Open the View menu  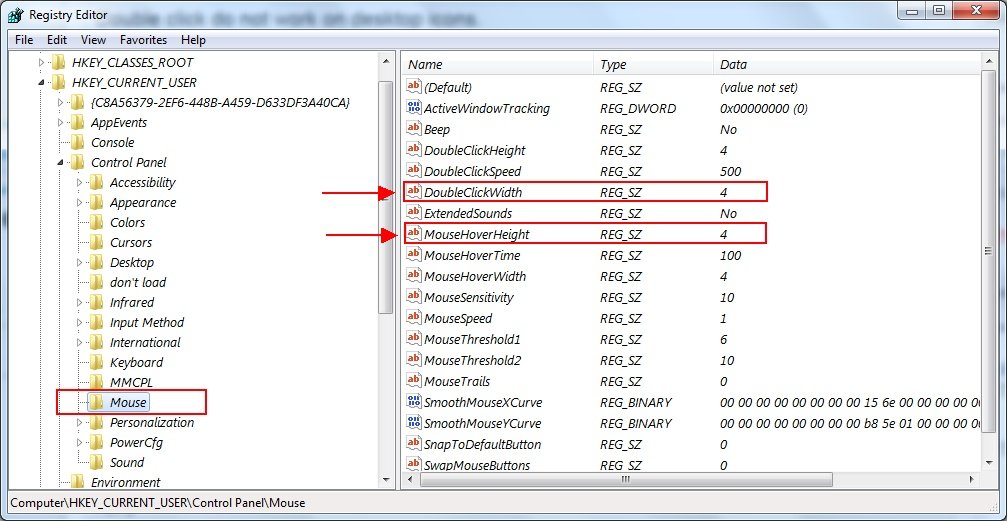[x=93, y=40]
